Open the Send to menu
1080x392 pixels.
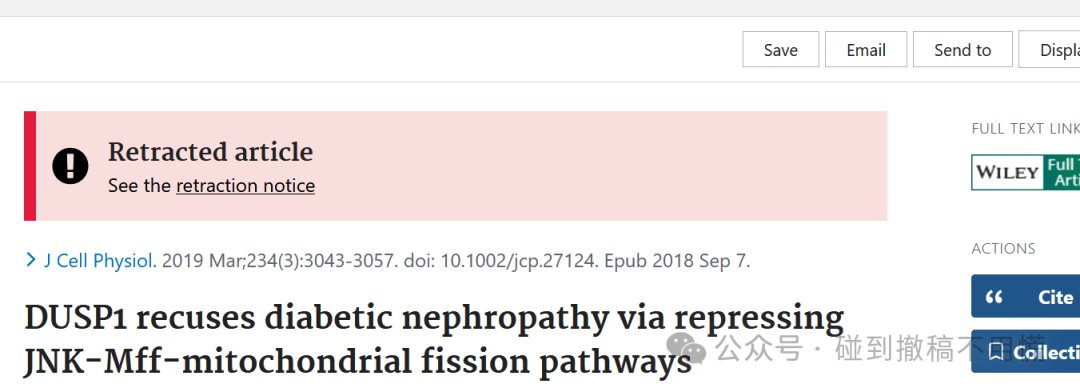point(962,50)
